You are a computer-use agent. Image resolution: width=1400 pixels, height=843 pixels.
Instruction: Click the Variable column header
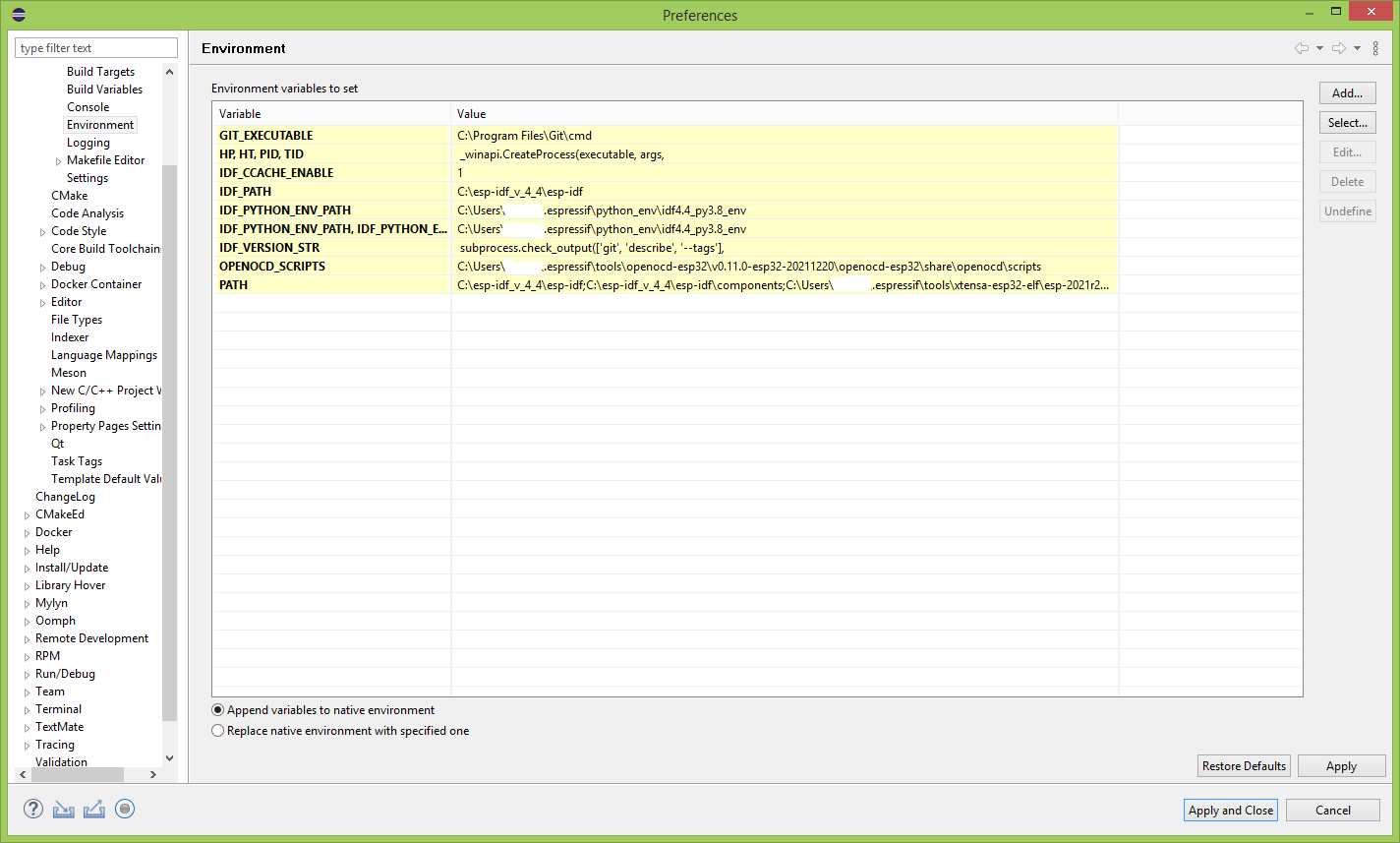click(332, 114)
